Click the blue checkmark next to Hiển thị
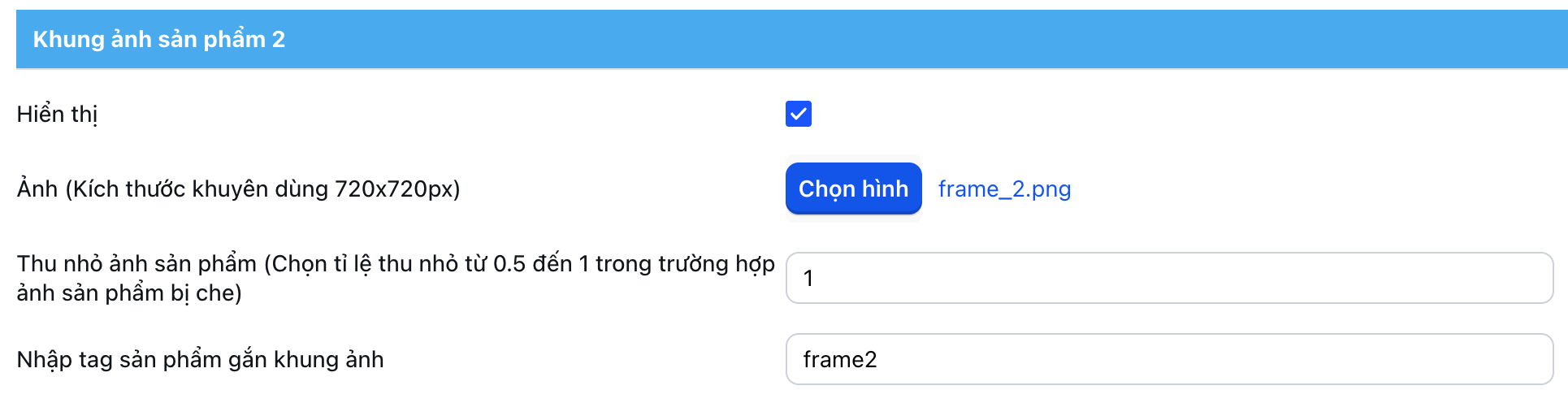The image size is (1568, 403). tap(798, 114)
